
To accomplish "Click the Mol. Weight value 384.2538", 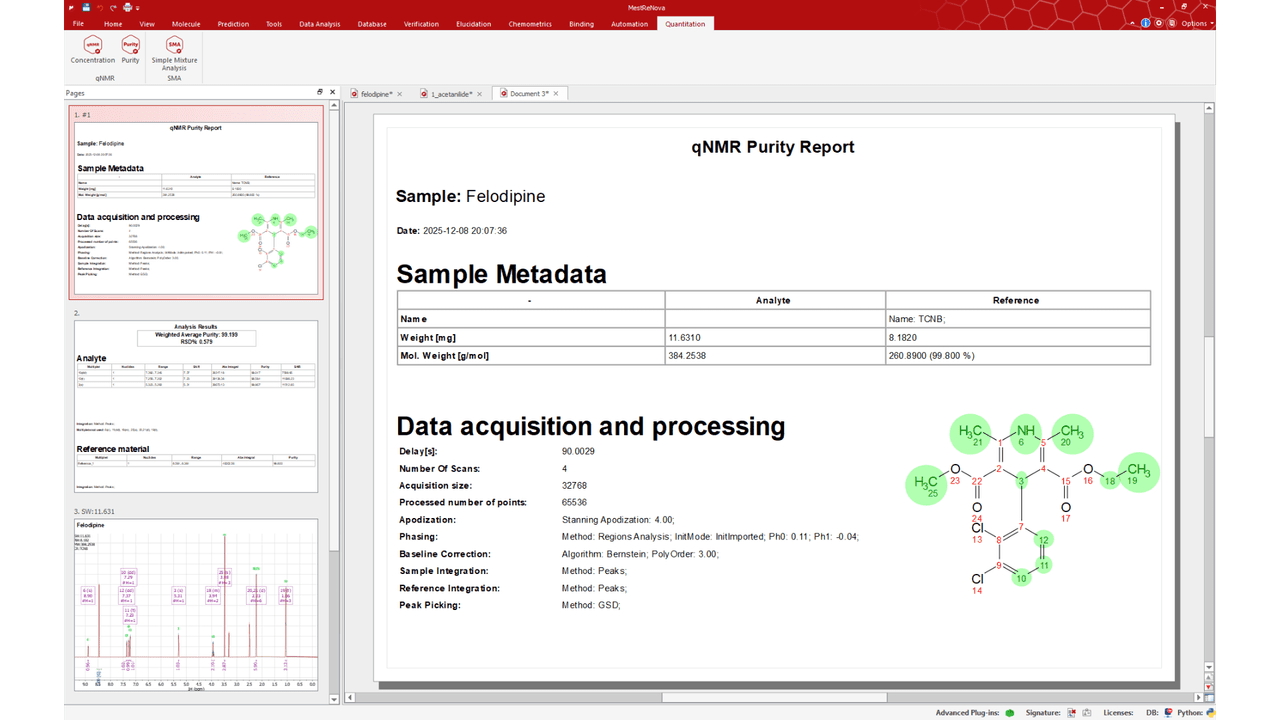I will [775, 355].
